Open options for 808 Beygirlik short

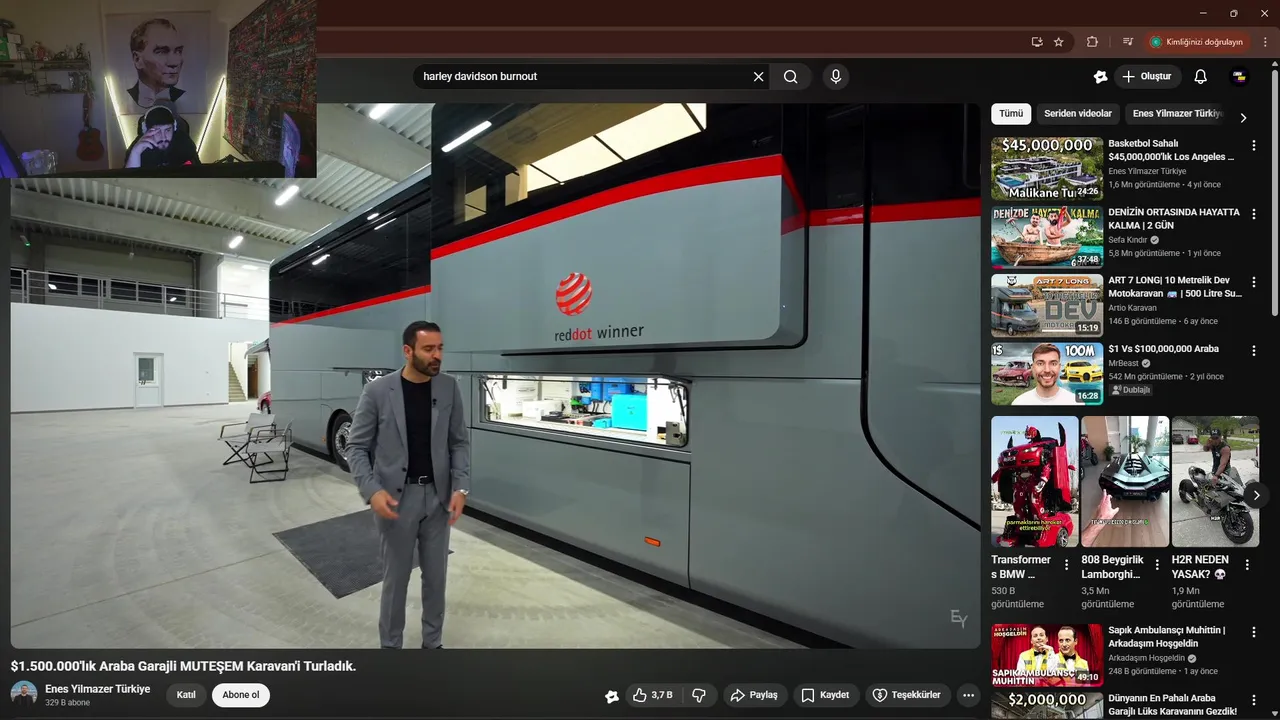[1157, 565]
